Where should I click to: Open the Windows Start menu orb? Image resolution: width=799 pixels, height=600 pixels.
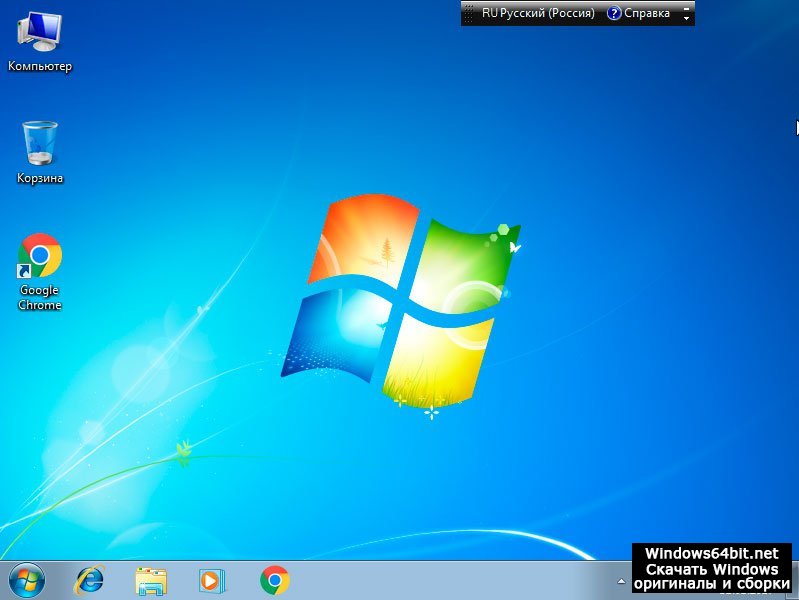[27, 580]
